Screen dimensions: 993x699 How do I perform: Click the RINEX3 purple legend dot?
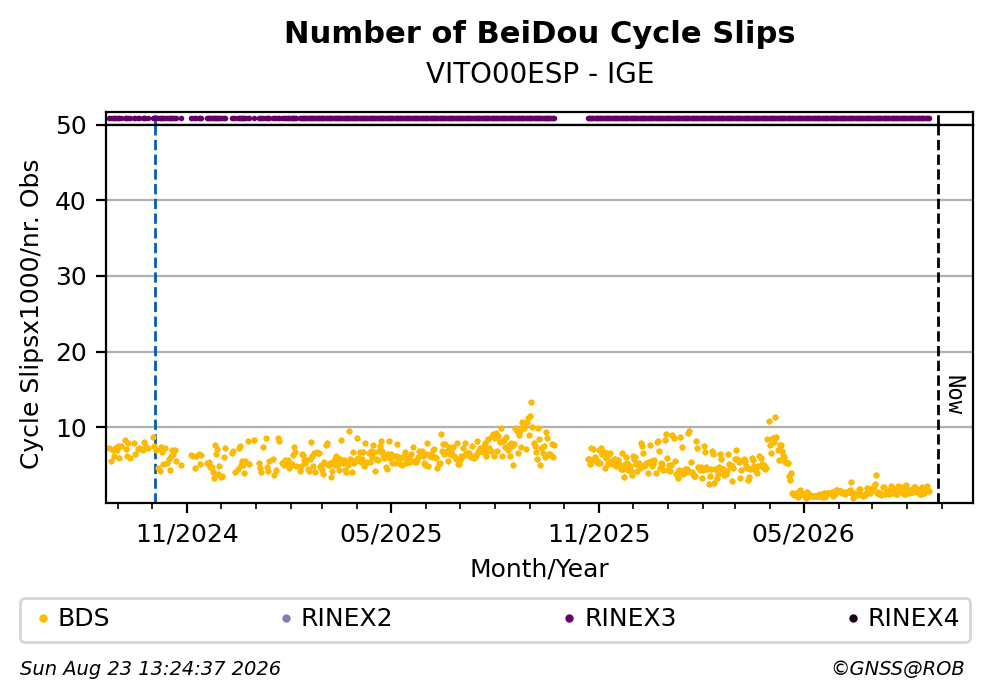point(569,619)
